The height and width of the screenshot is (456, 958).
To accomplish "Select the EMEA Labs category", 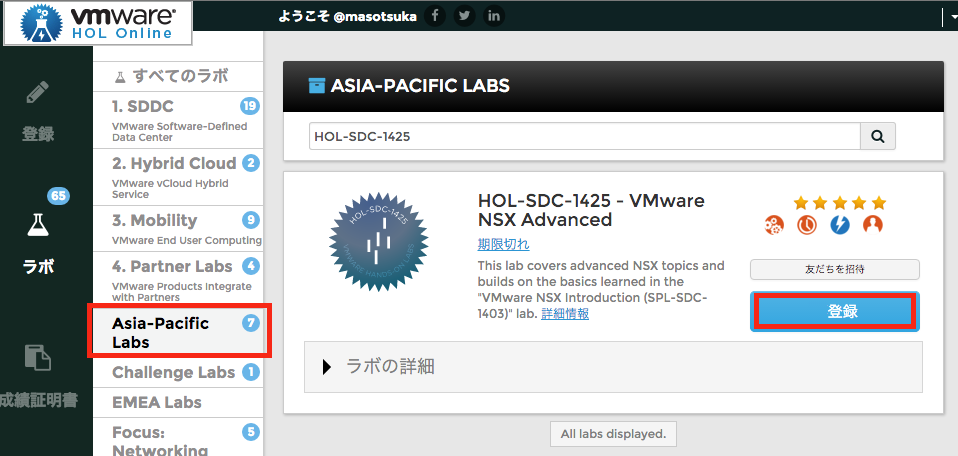I will click(178, 402).
